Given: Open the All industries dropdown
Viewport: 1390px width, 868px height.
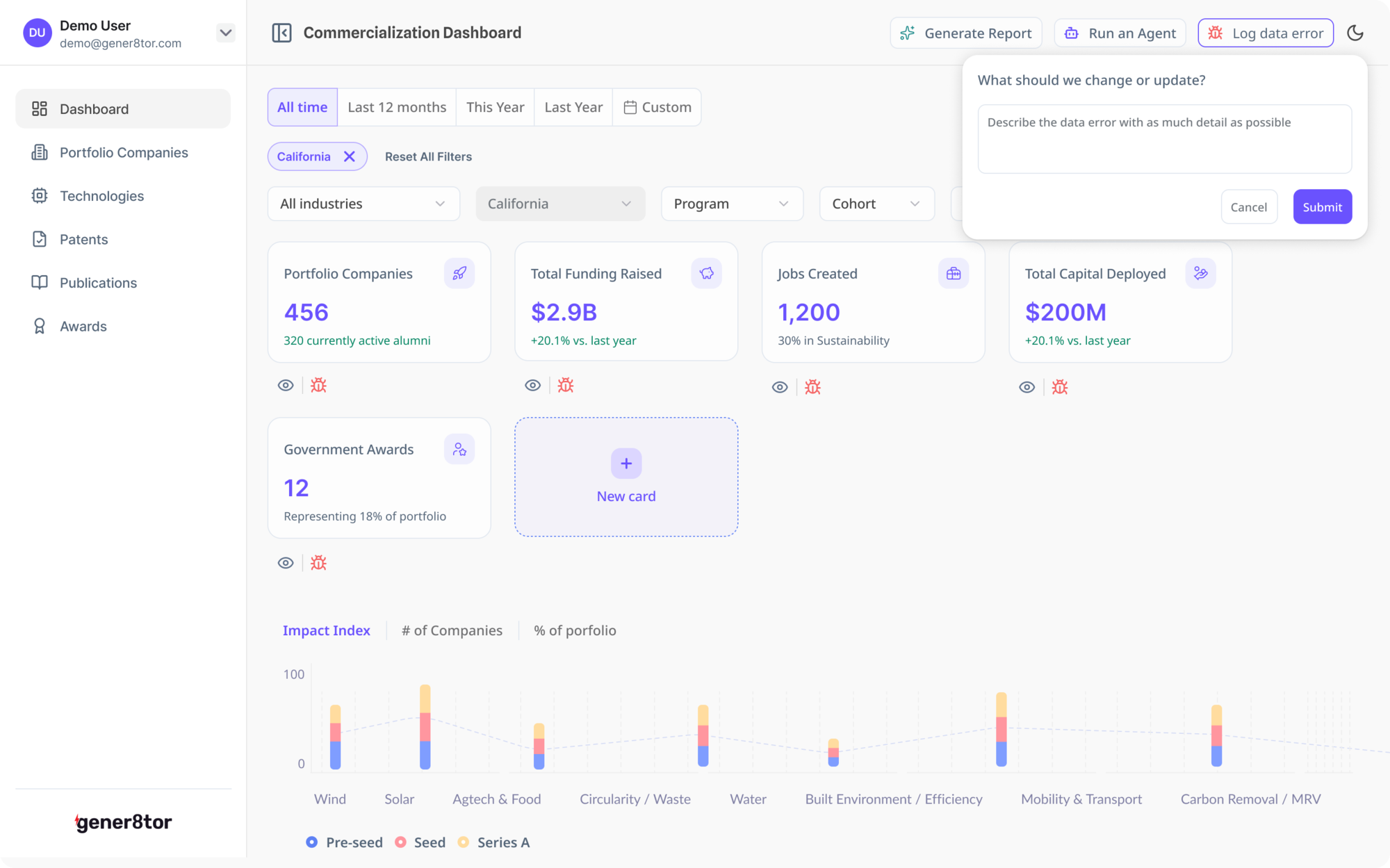Looking at the screenshot, I should click(363, 204).
